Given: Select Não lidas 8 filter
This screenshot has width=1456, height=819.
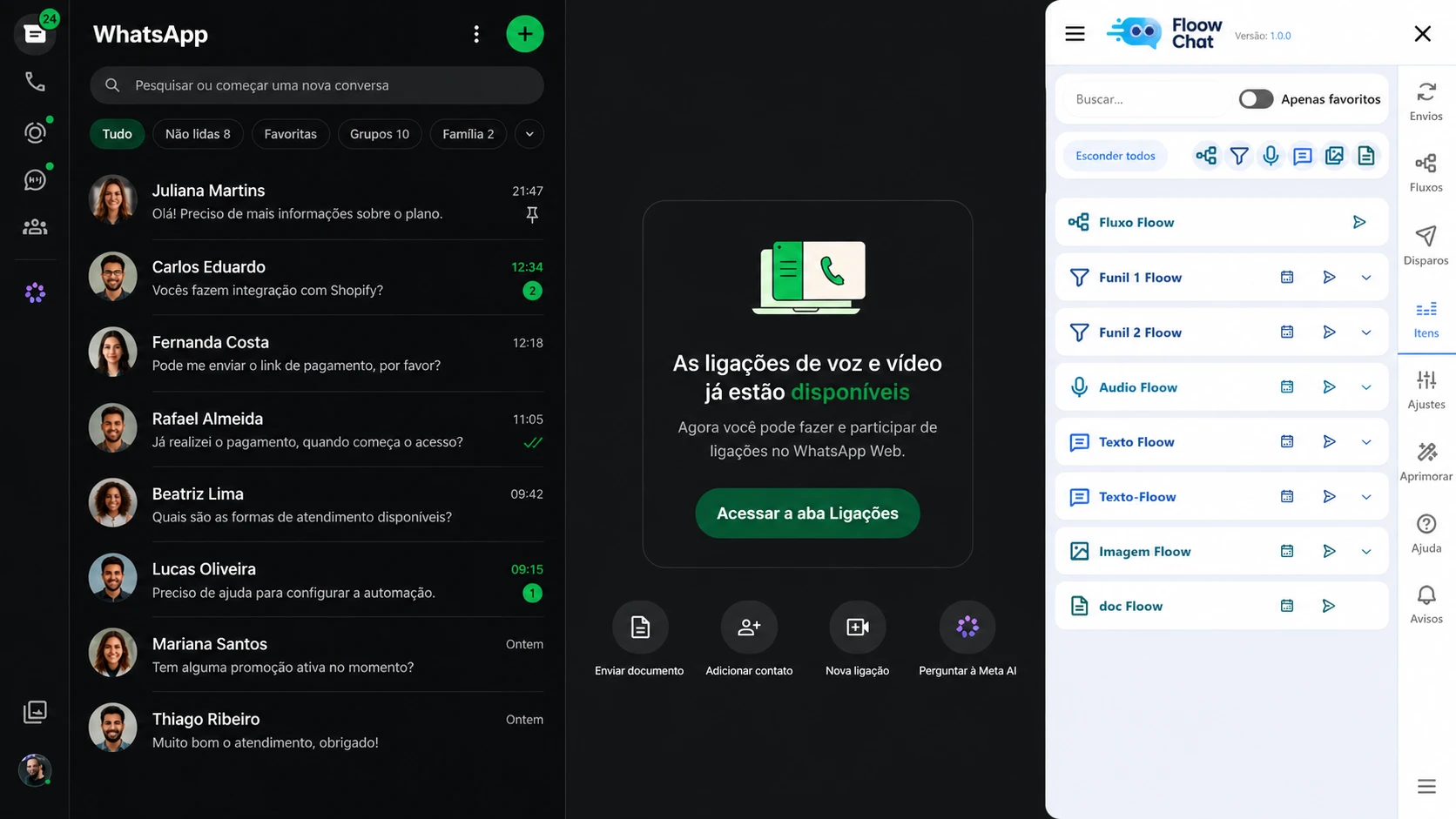Looking at the screenshot, I should [198, 134].
